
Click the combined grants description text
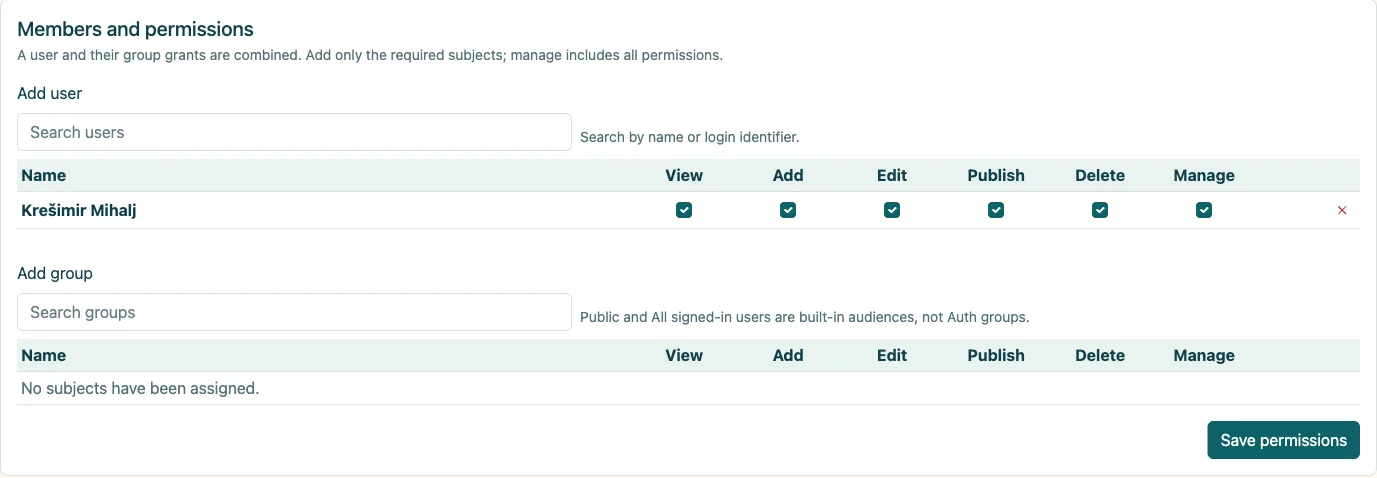370,55
